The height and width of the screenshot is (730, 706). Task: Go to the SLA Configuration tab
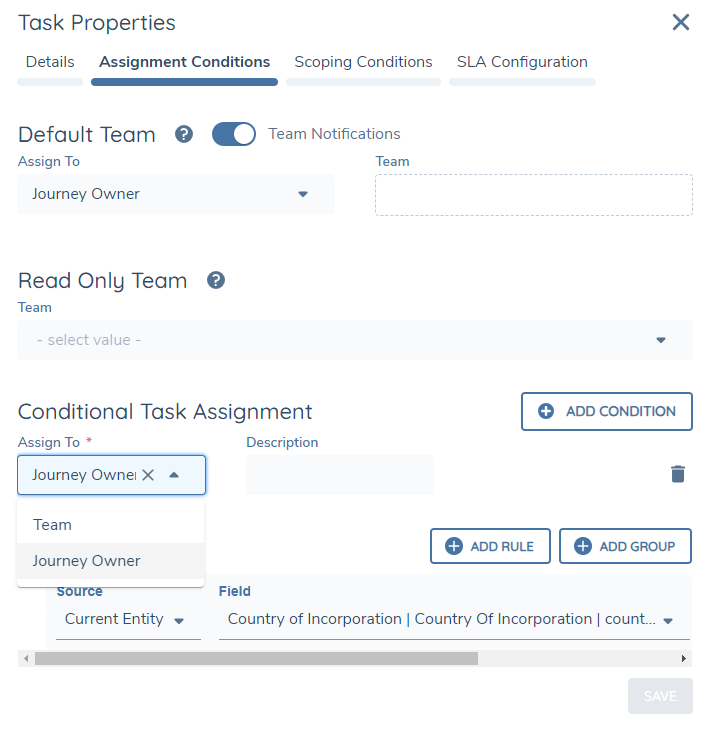522,62
